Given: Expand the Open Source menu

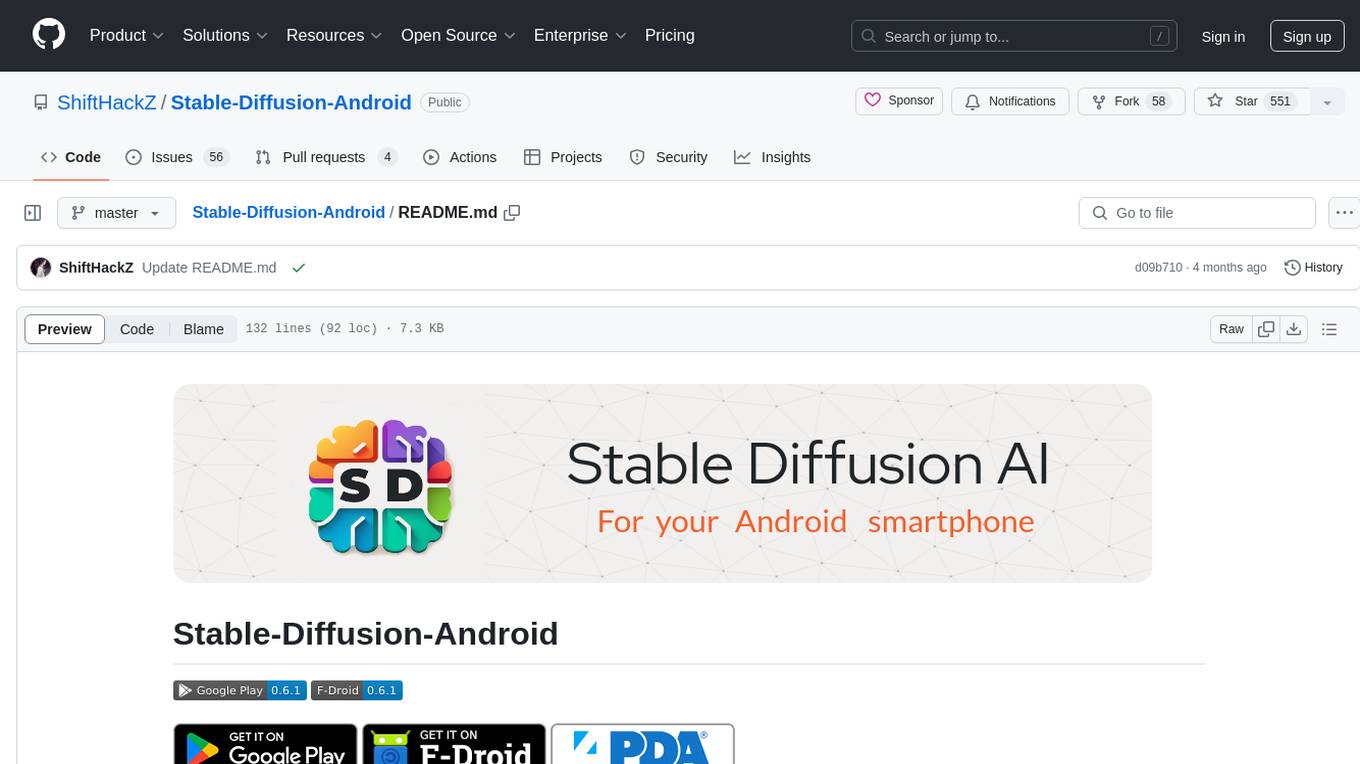Looking at the screenshot, I should [458, 35].
